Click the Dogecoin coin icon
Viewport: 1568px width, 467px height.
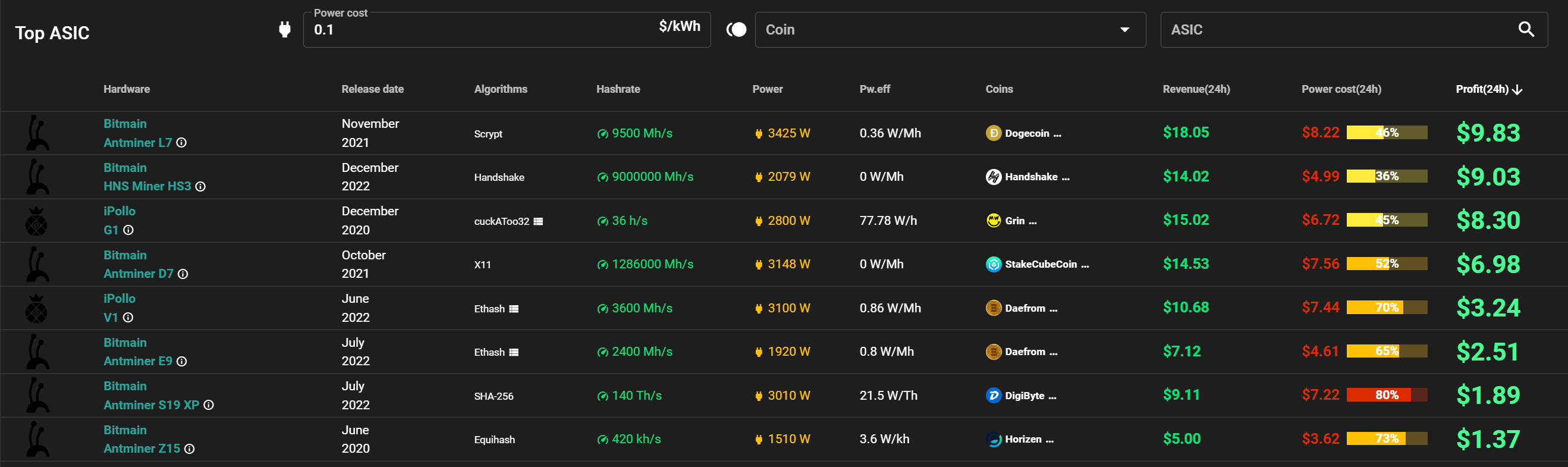coord(994,133)
